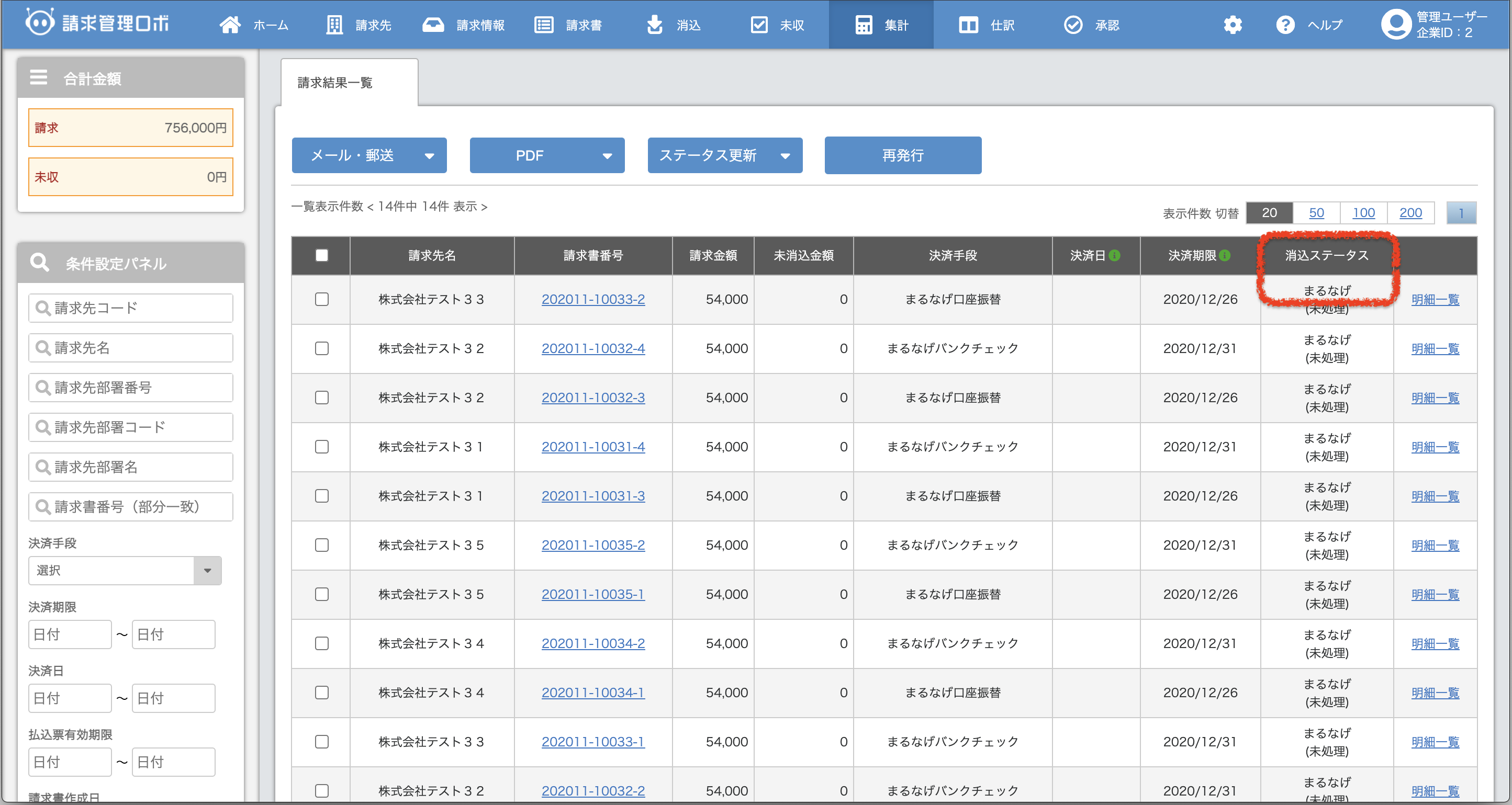Click the 請求先部署名 search field
The width and height of the screenshot is (1512, 805).
(x=130, y=467)
